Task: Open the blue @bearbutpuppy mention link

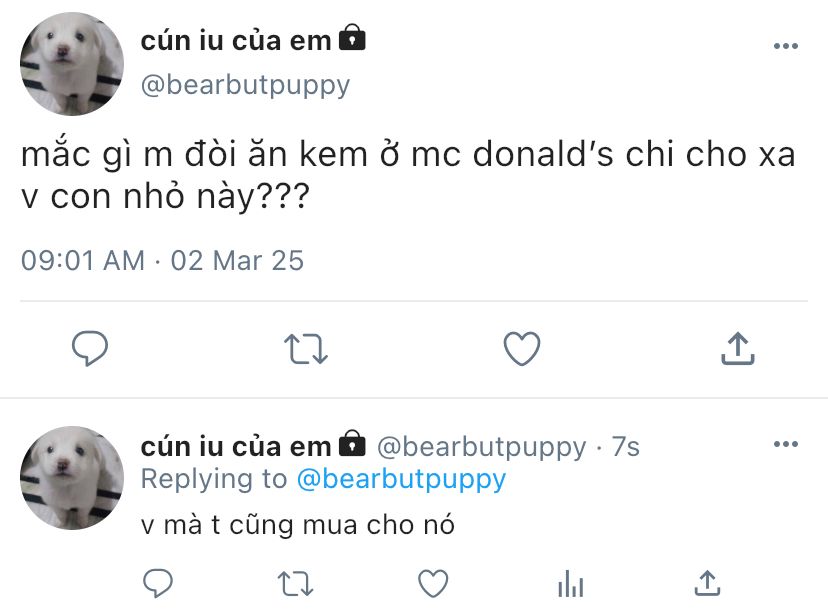Action: (401, 479)
